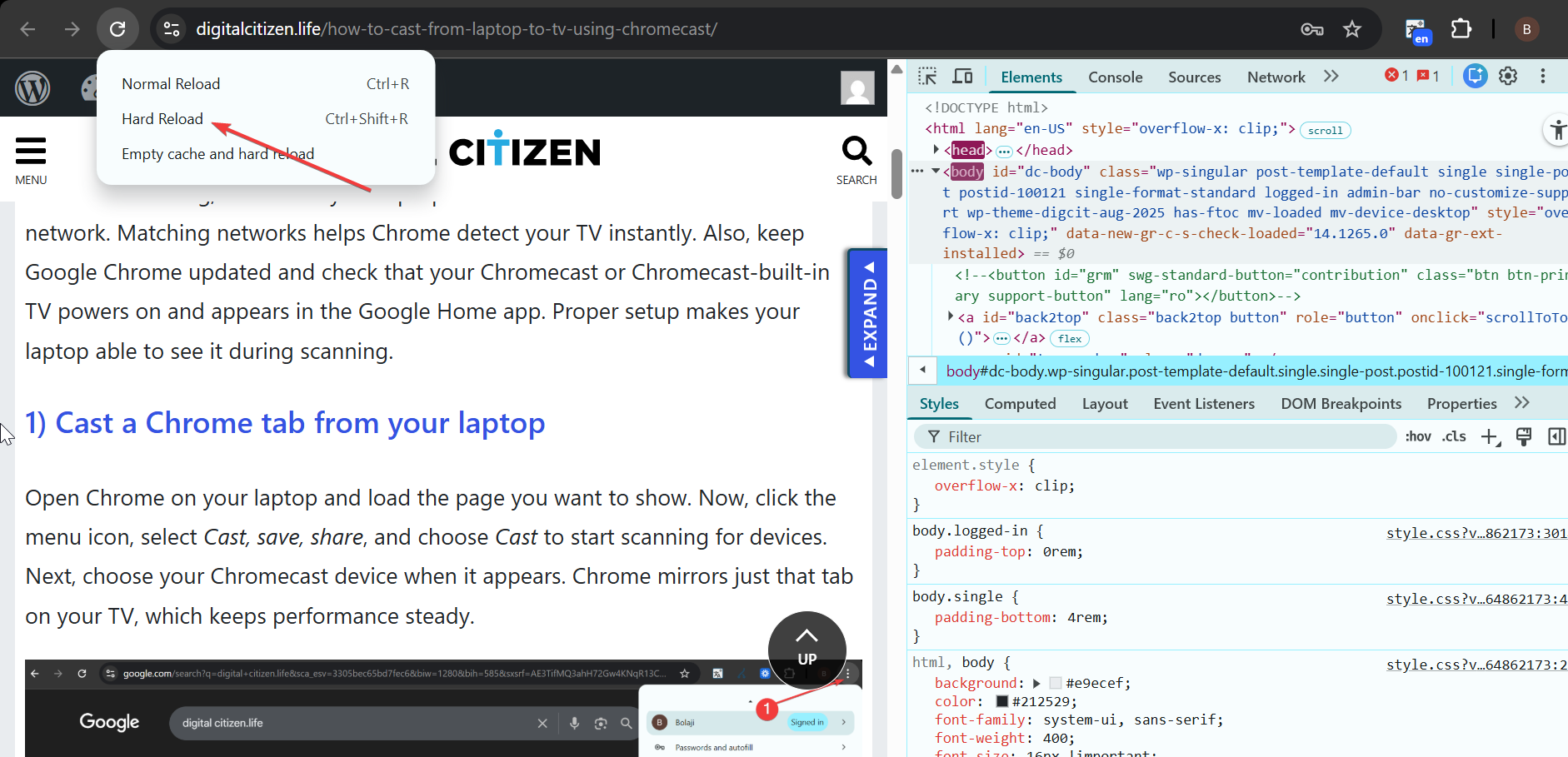Expand the head node

[x=936, y=150]
